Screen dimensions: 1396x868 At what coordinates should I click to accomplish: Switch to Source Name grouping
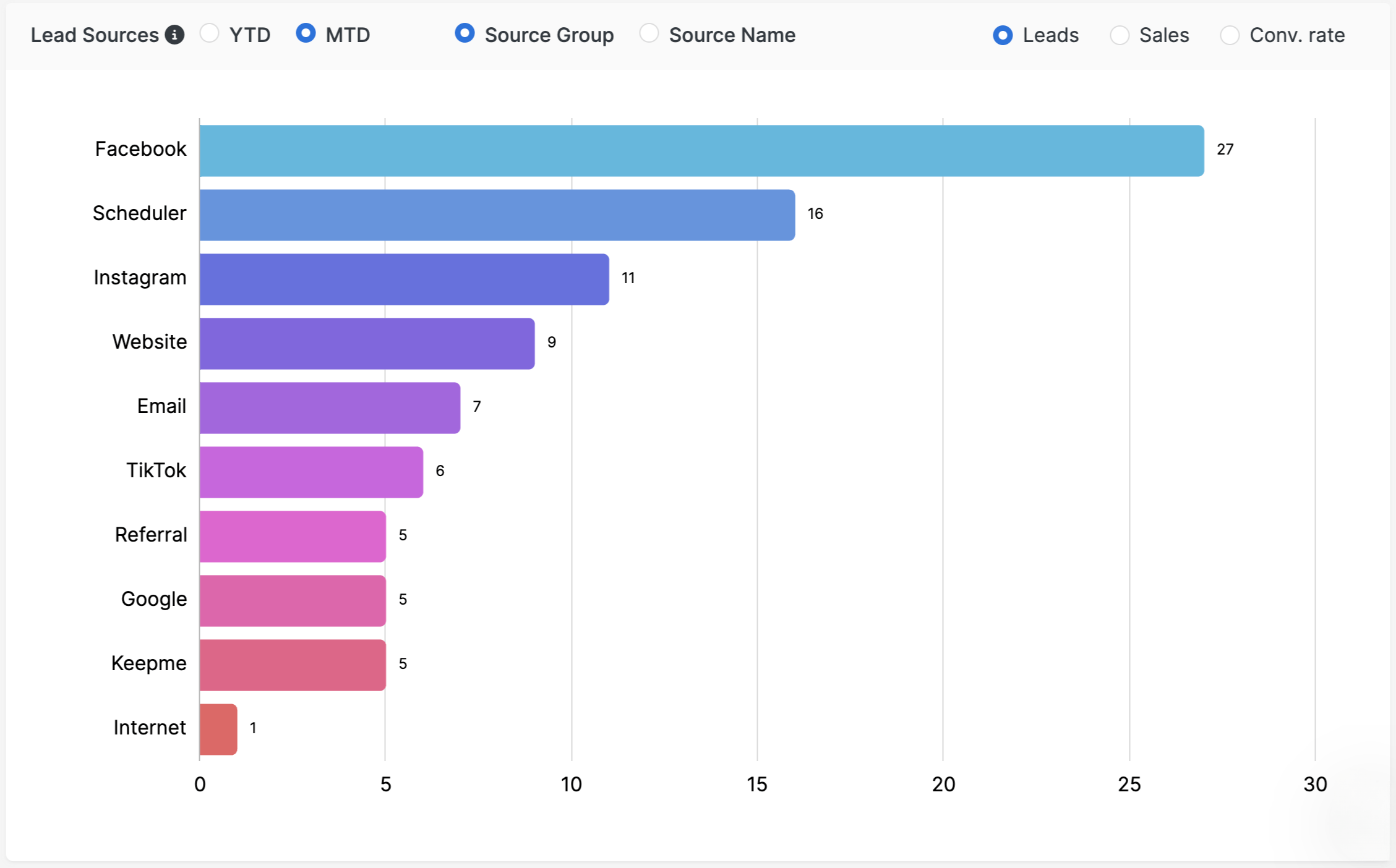coord(649,33)
